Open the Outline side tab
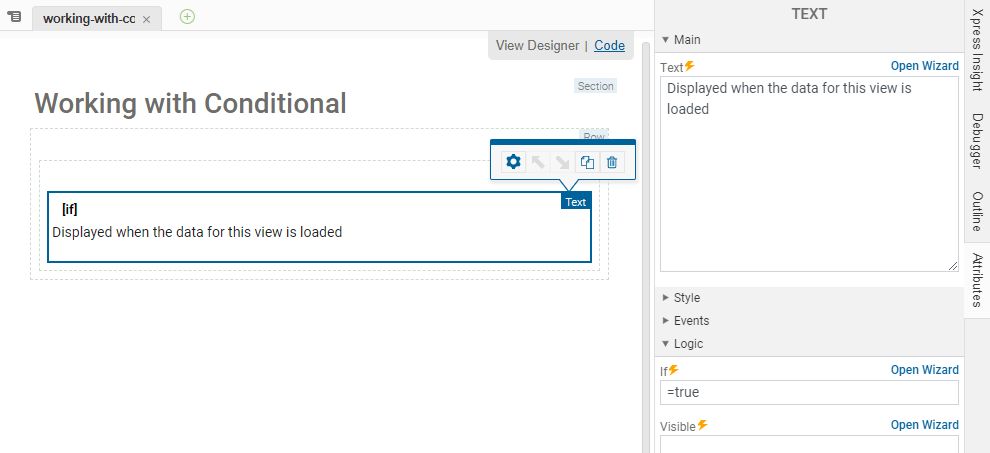Viewport: 990px width, 453px height. coord(977,210)
